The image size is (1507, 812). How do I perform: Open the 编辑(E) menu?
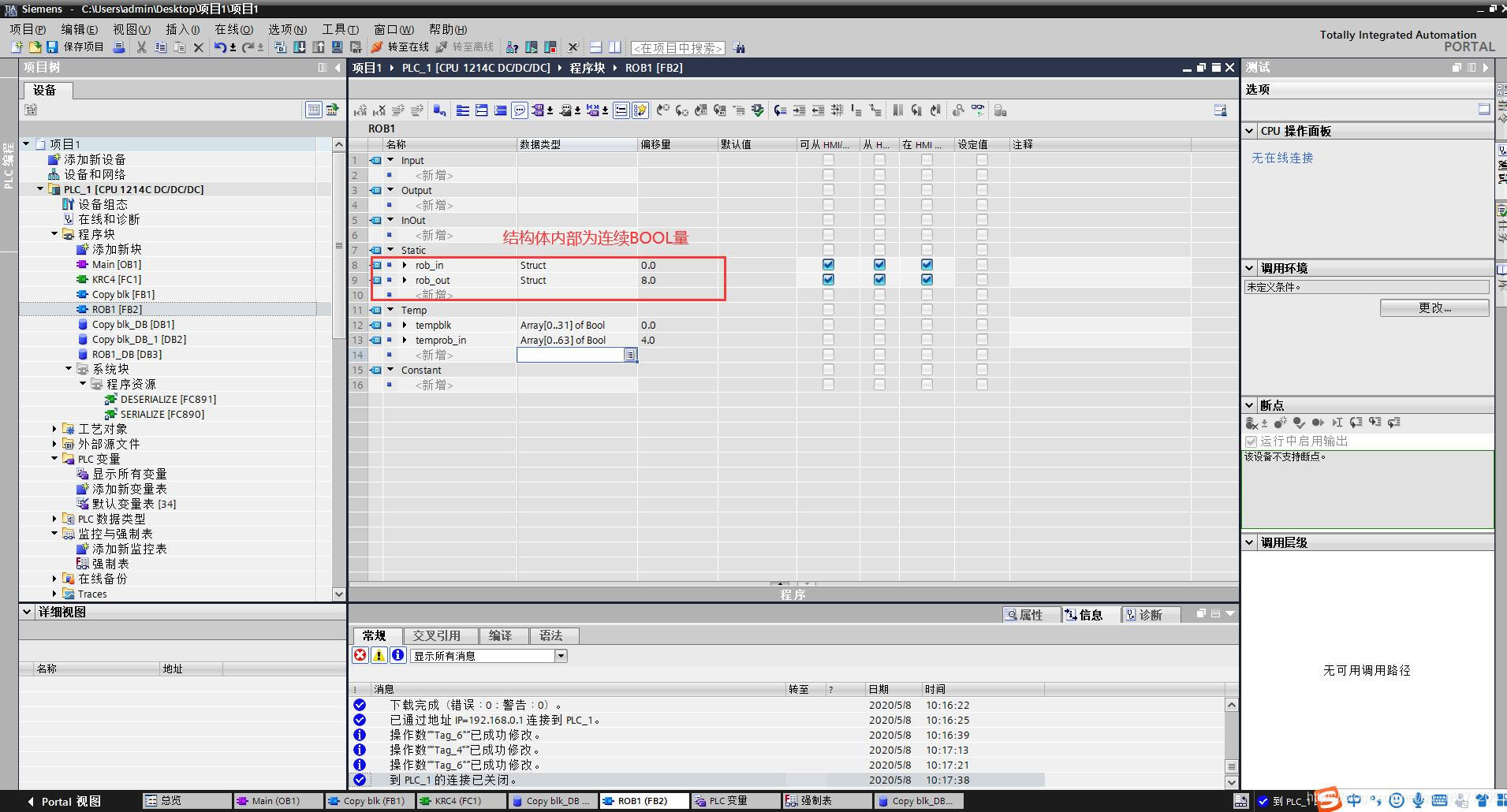coord(80,29)
